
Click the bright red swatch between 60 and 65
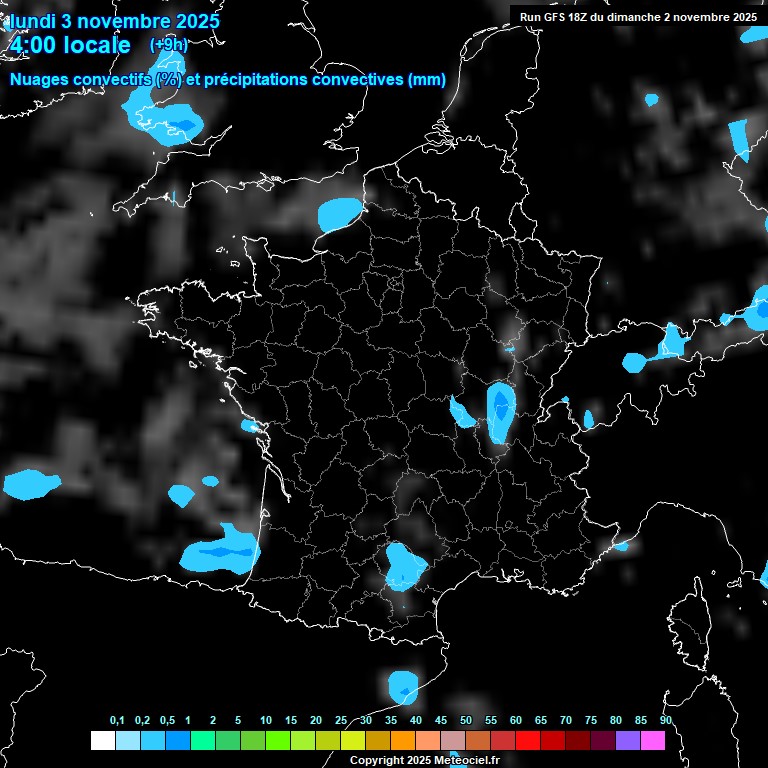(528, 740)
